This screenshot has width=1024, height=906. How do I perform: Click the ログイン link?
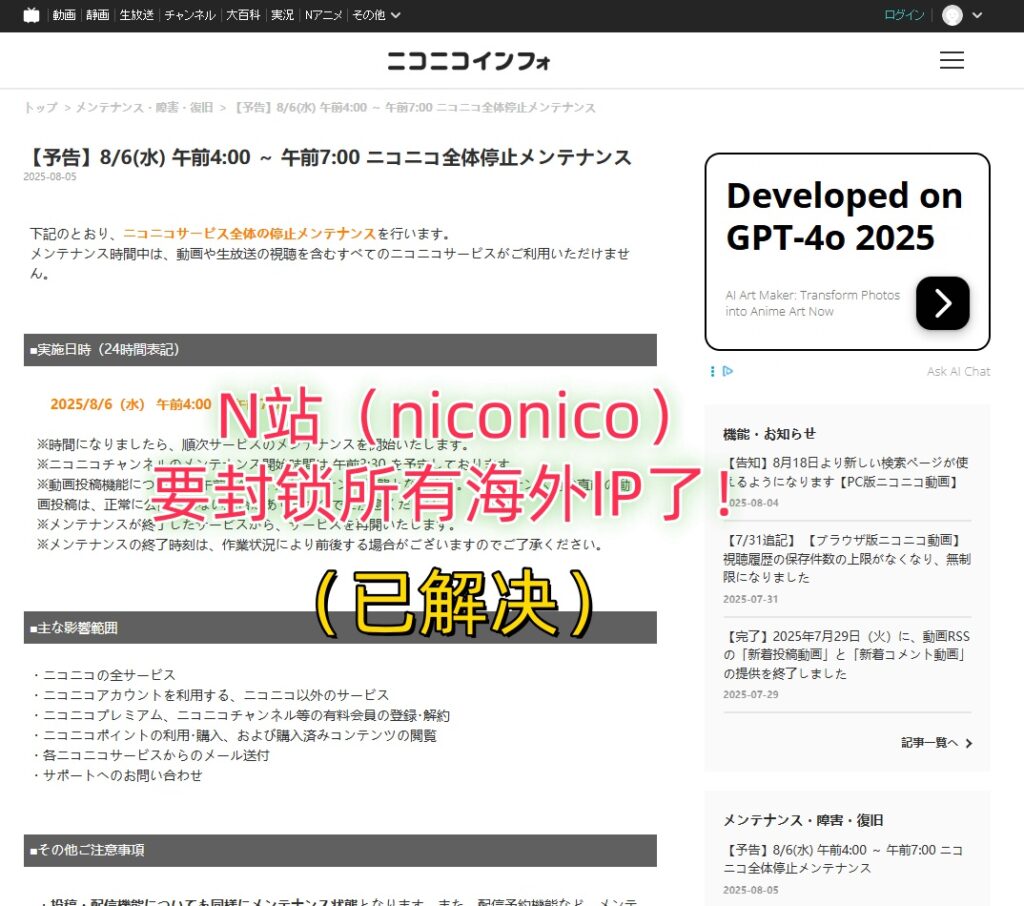pyautogui.click(x=904, y=15)
